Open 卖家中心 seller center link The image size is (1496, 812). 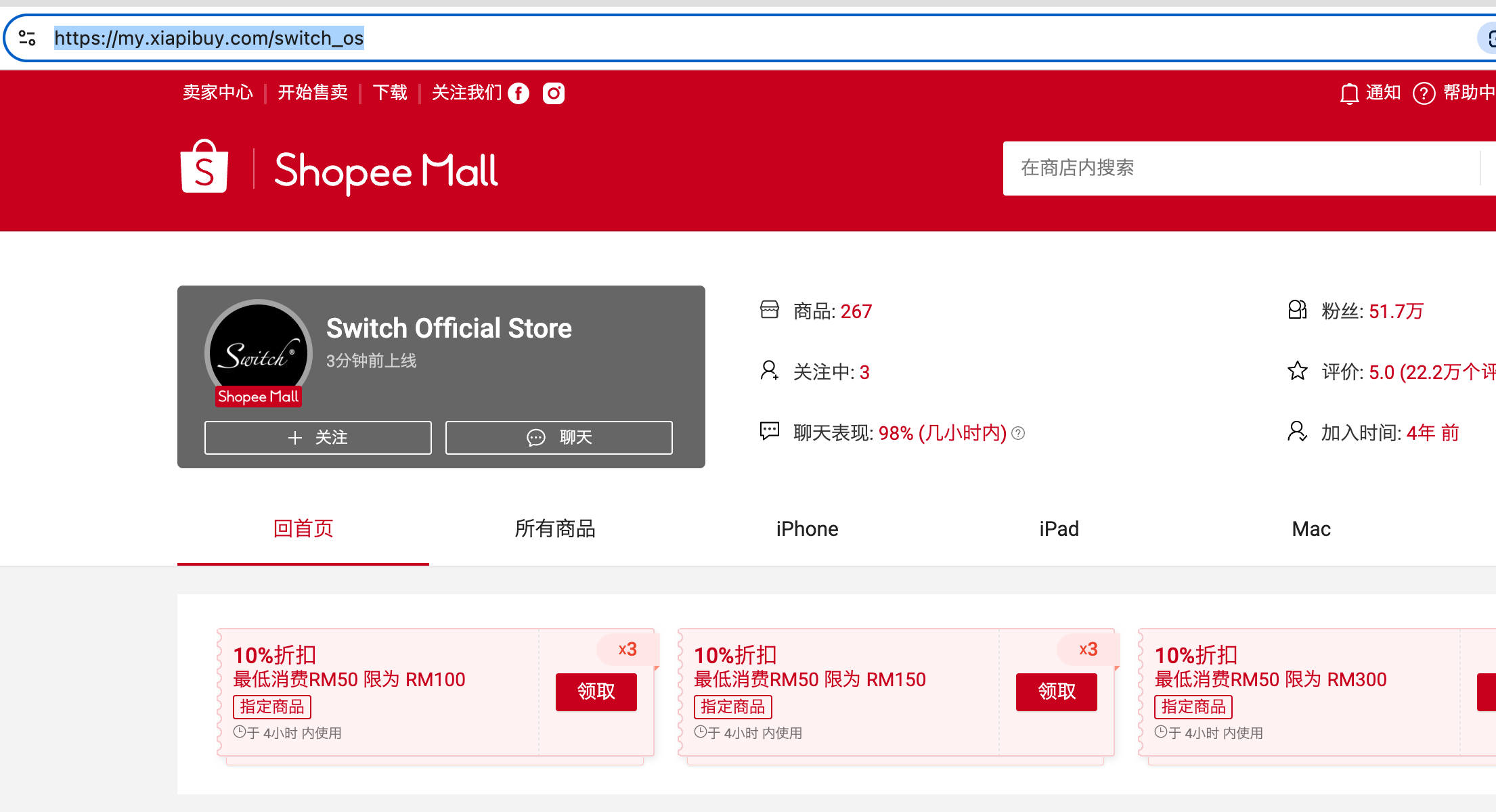coord(218,93)
